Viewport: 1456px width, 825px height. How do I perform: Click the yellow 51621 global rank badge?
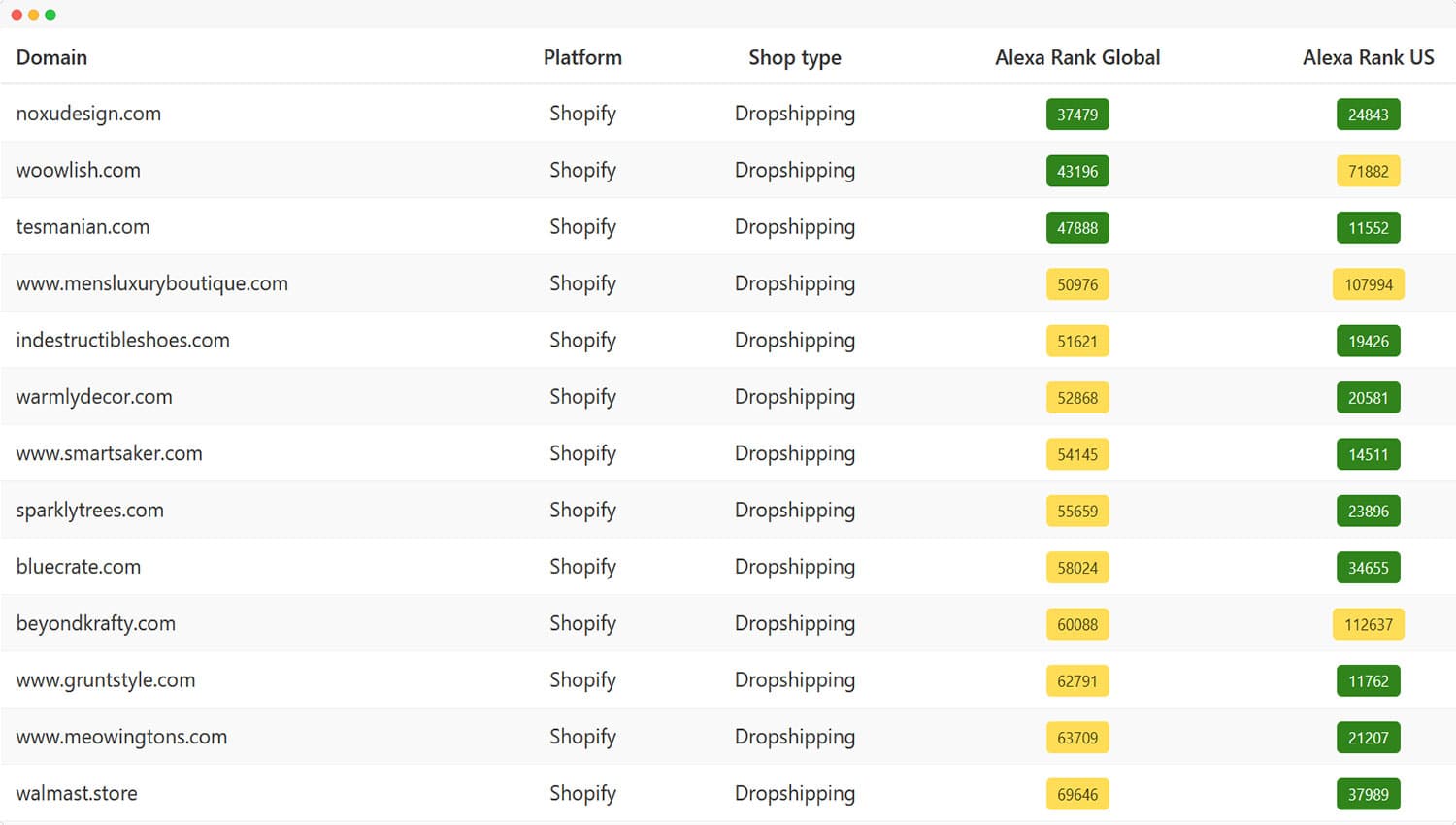coord(1077,341)
